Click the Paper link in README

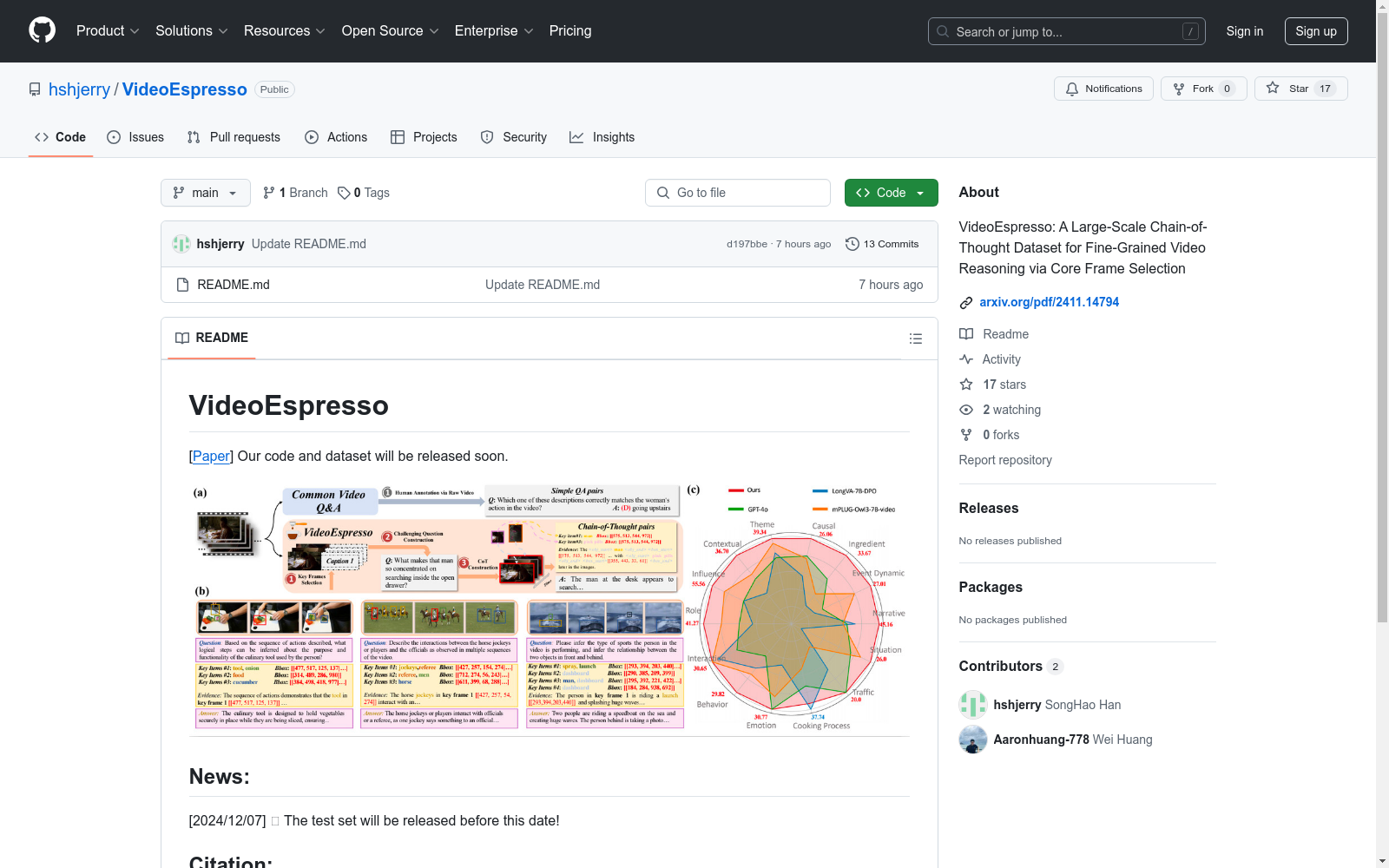tap(211, 456)
